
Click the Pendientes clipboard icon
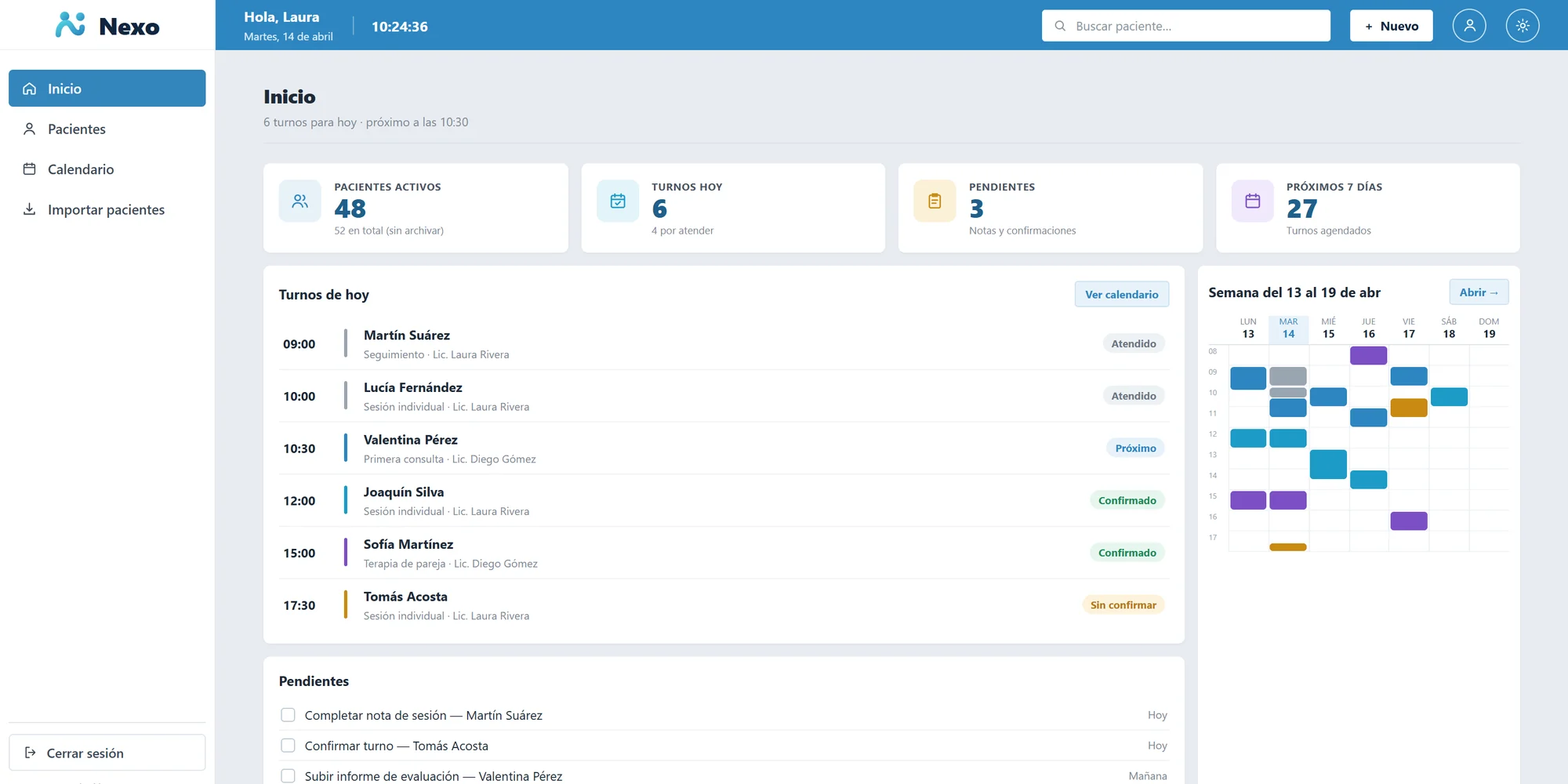(x=935, y=201)
